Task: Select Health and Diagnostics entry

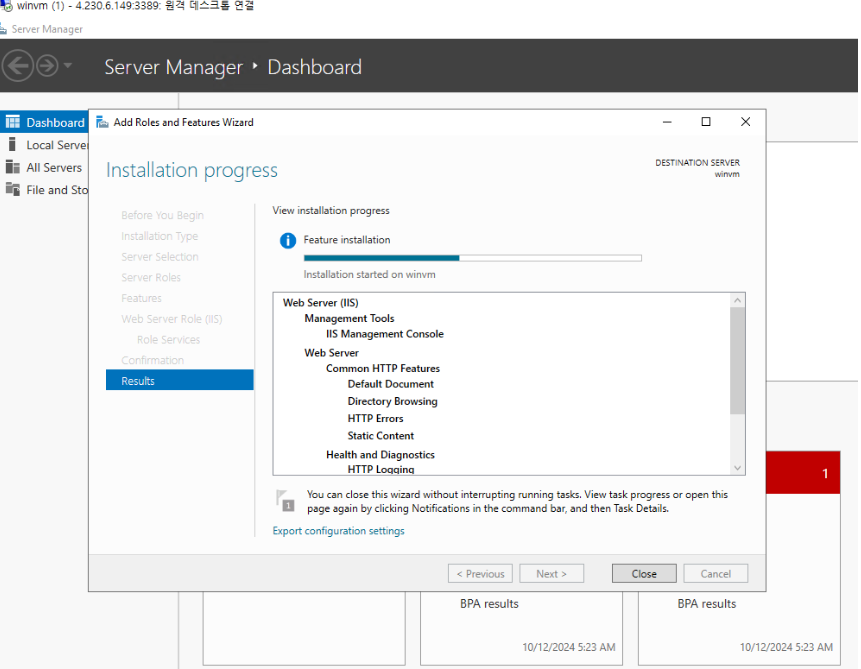Action: click(380, 454)
